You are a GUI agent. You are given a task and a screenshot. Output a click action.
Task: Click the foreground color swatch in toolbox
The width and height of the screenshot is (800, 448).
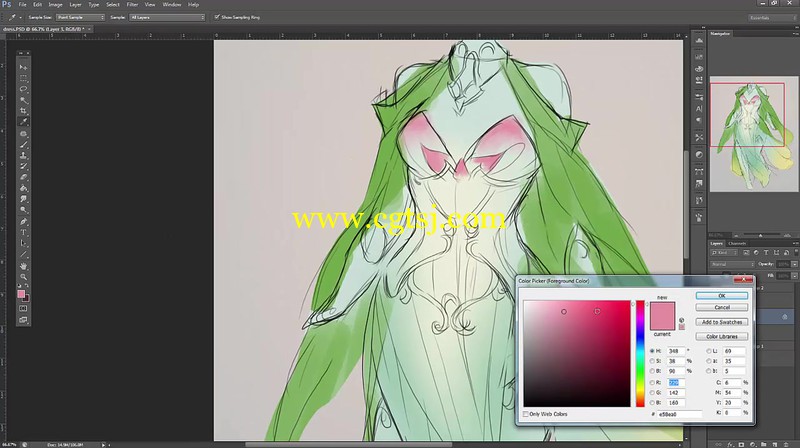click(21, 294)
